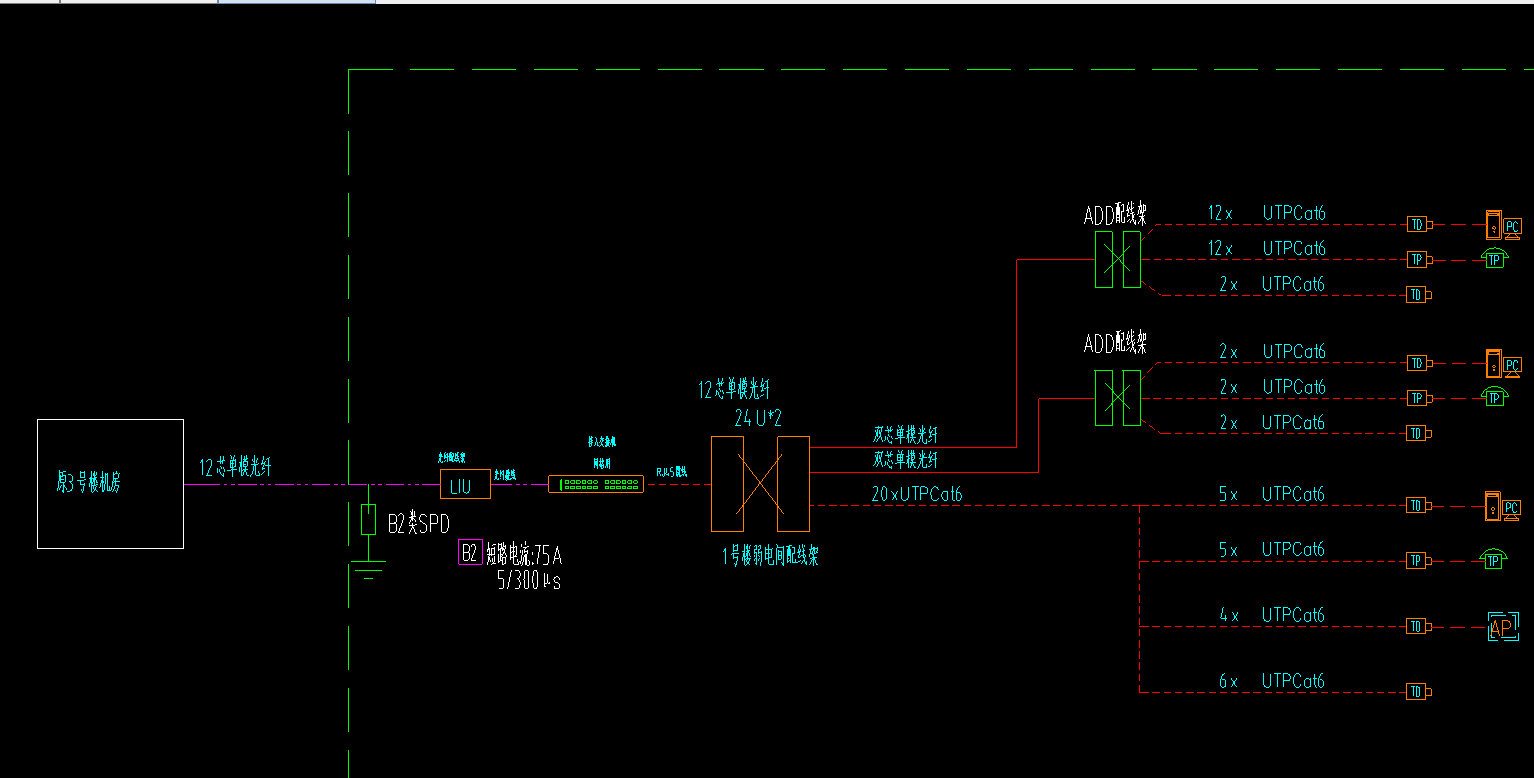Select the LIU text inside the box
Viewport: 1534px width, 778px height.
click(460, 485)
